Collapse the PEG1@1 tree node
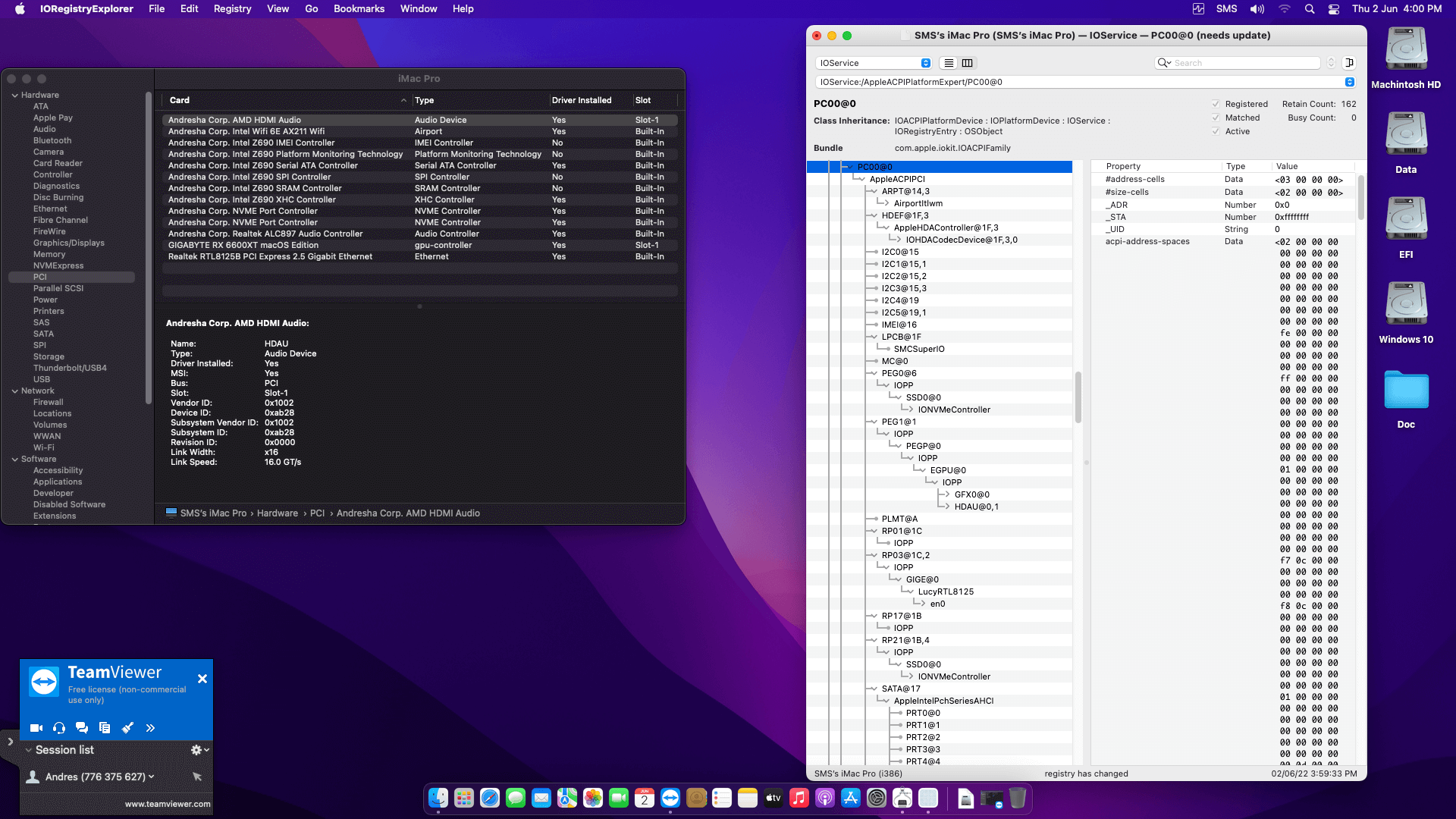The image size is (1456, 819). point(873,422)
